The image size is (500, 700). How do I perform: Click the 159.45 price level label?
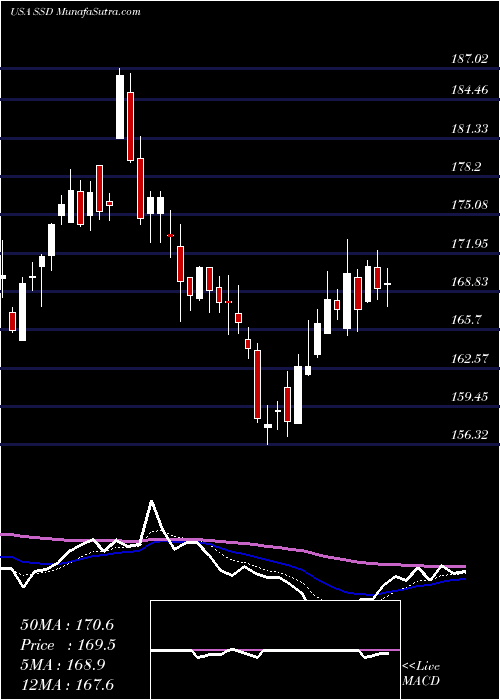point(469,396)
